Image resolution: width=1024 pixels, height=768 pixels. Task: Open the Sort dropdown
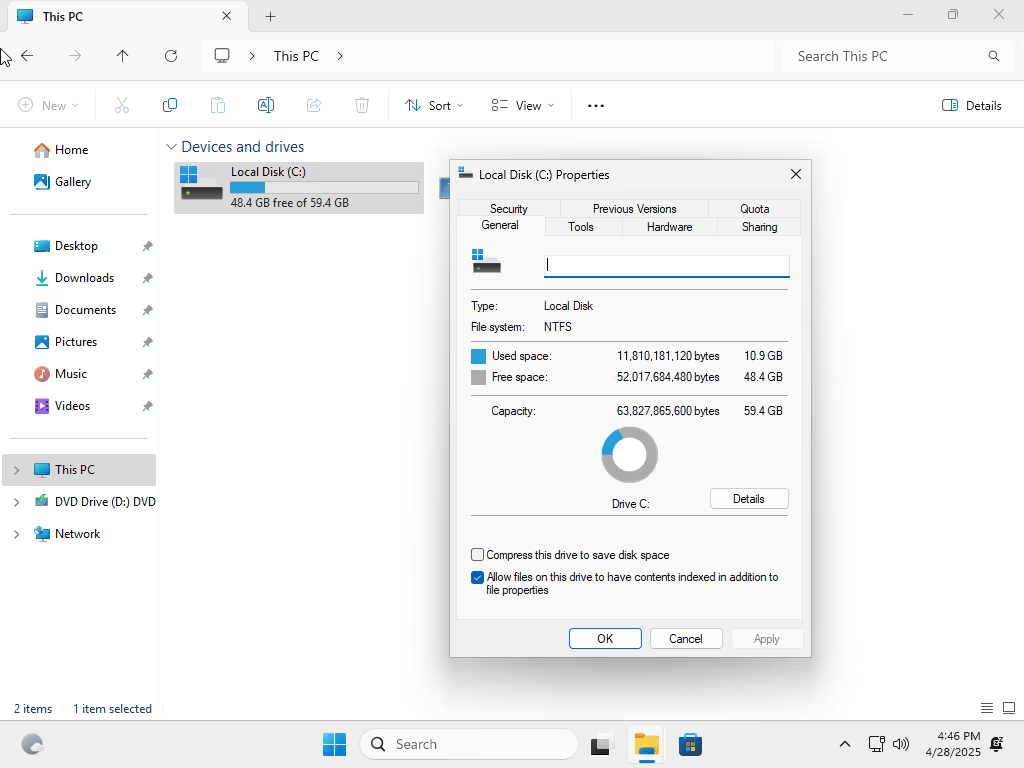(434, 106)
